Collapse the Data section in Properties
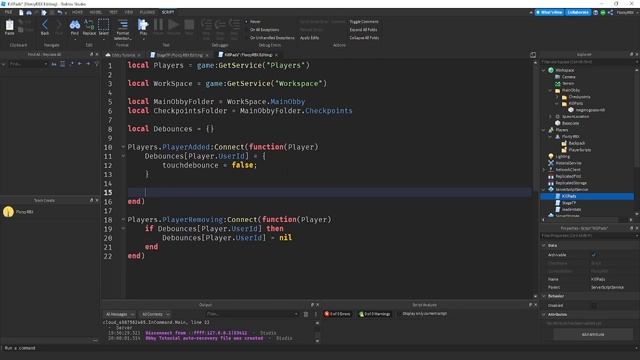The image size is (640, 360). click(x=544, y=246)
